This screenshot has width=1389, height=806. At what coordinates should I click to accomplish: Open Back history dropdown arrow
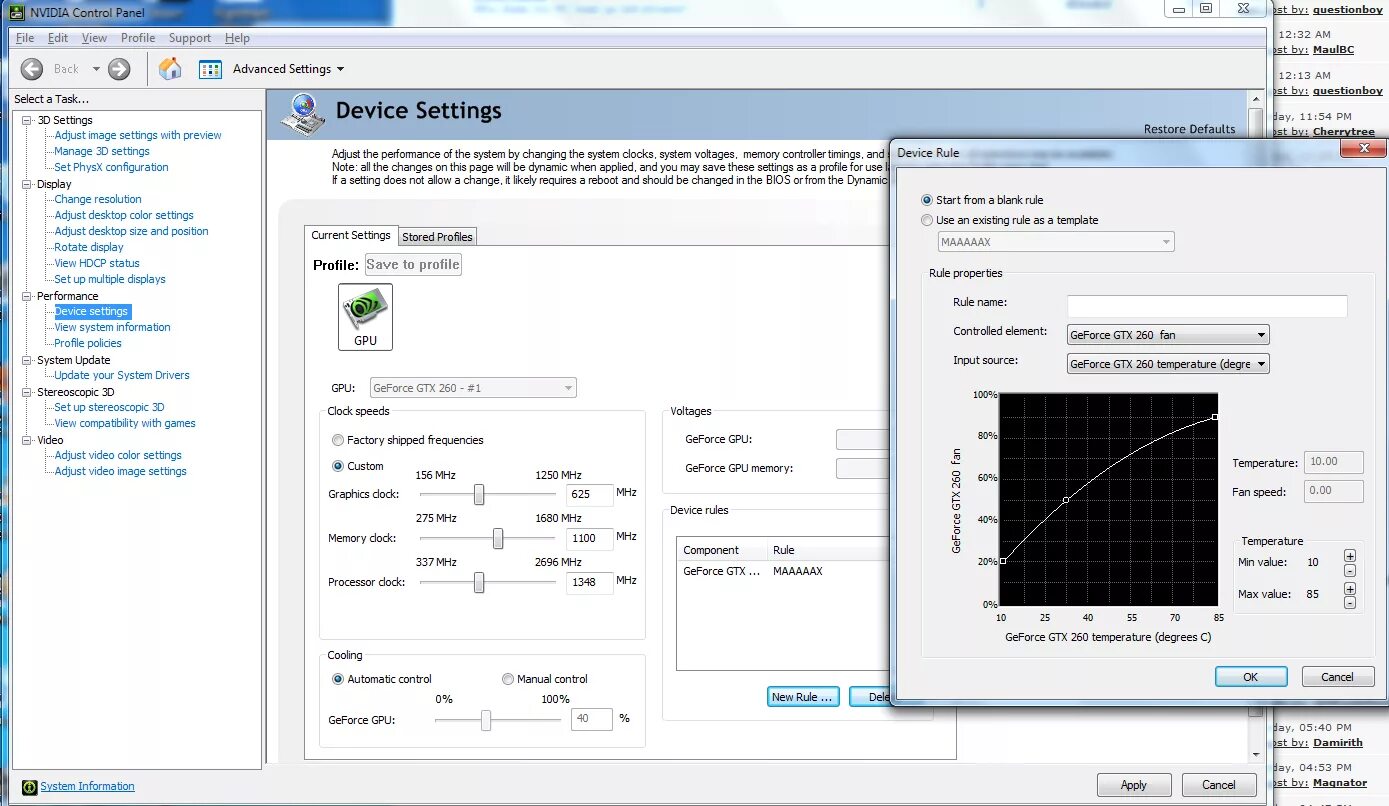point(97,69)
